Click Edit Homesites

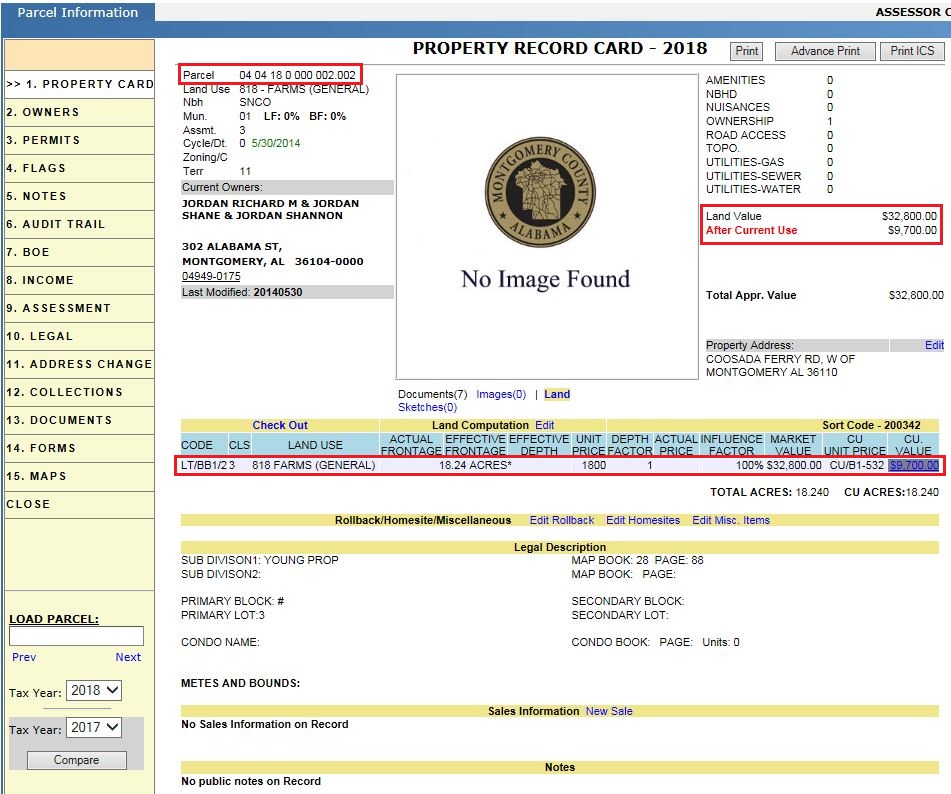click(643, 520)
